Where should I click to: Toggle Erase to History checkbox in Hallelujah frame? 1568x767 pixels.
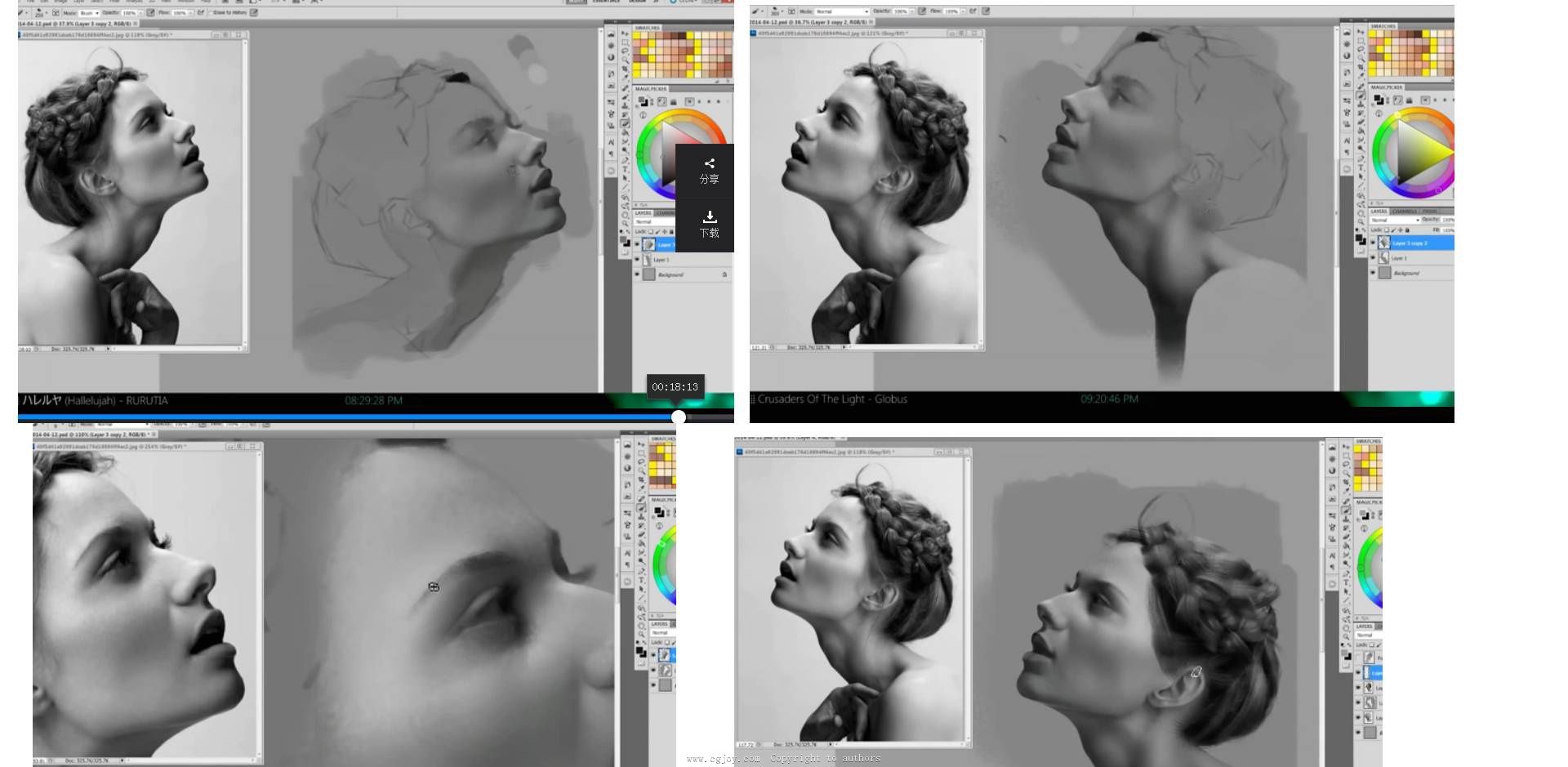(210, 12)
